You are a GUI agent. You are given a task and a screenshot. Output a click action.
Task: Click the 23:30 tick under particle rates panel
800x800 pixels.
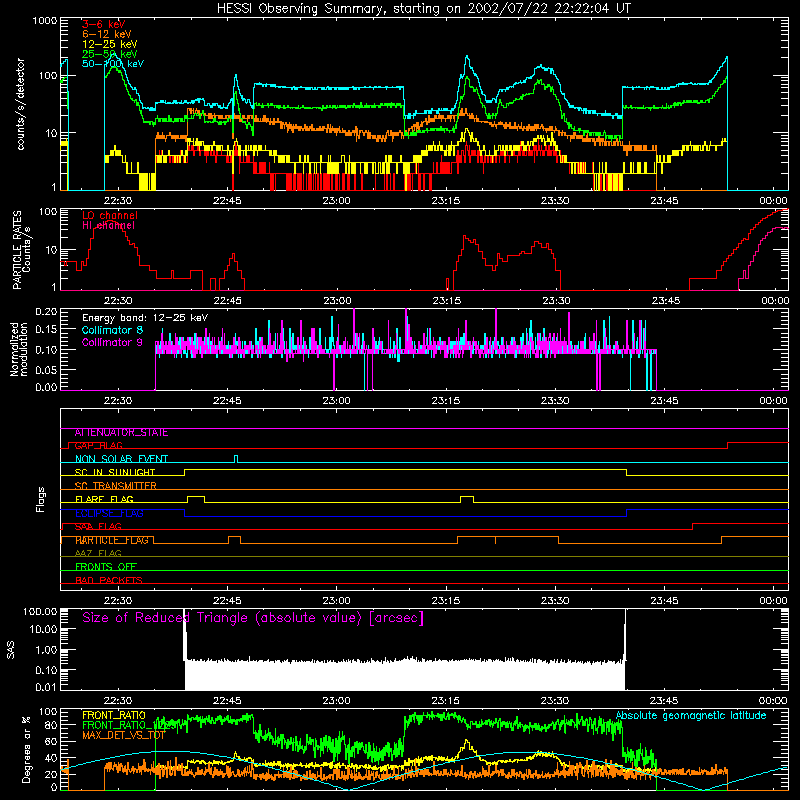tap(556, 301)
